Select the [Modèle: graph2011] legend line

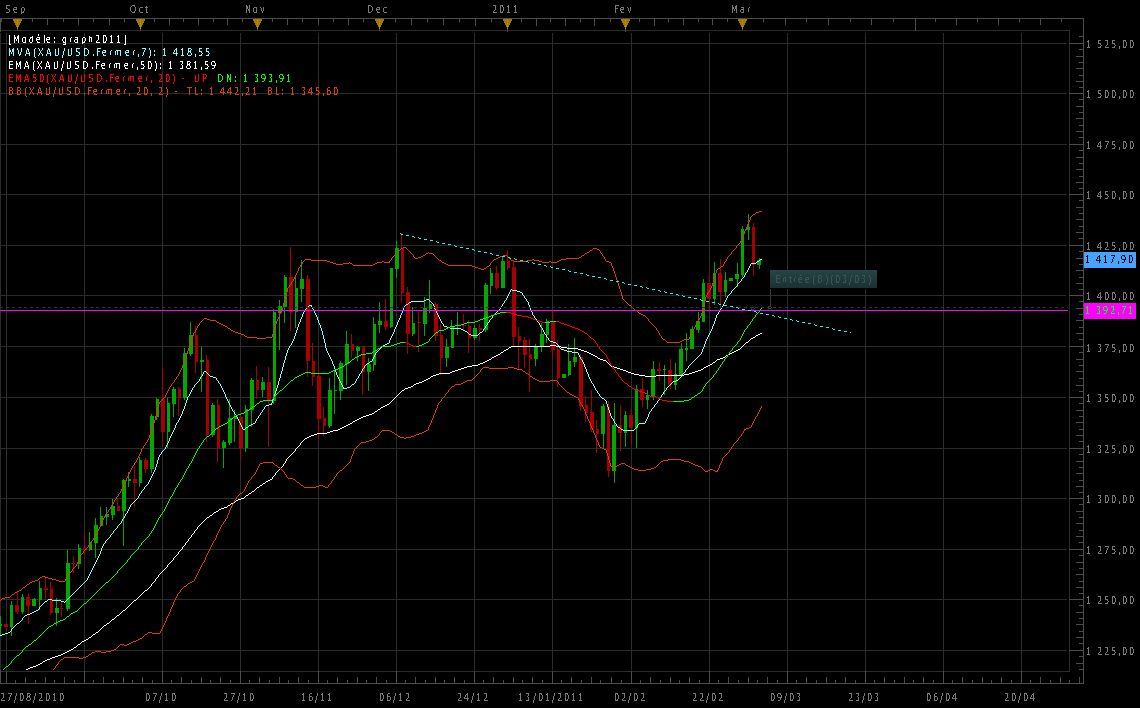(68, 39)
